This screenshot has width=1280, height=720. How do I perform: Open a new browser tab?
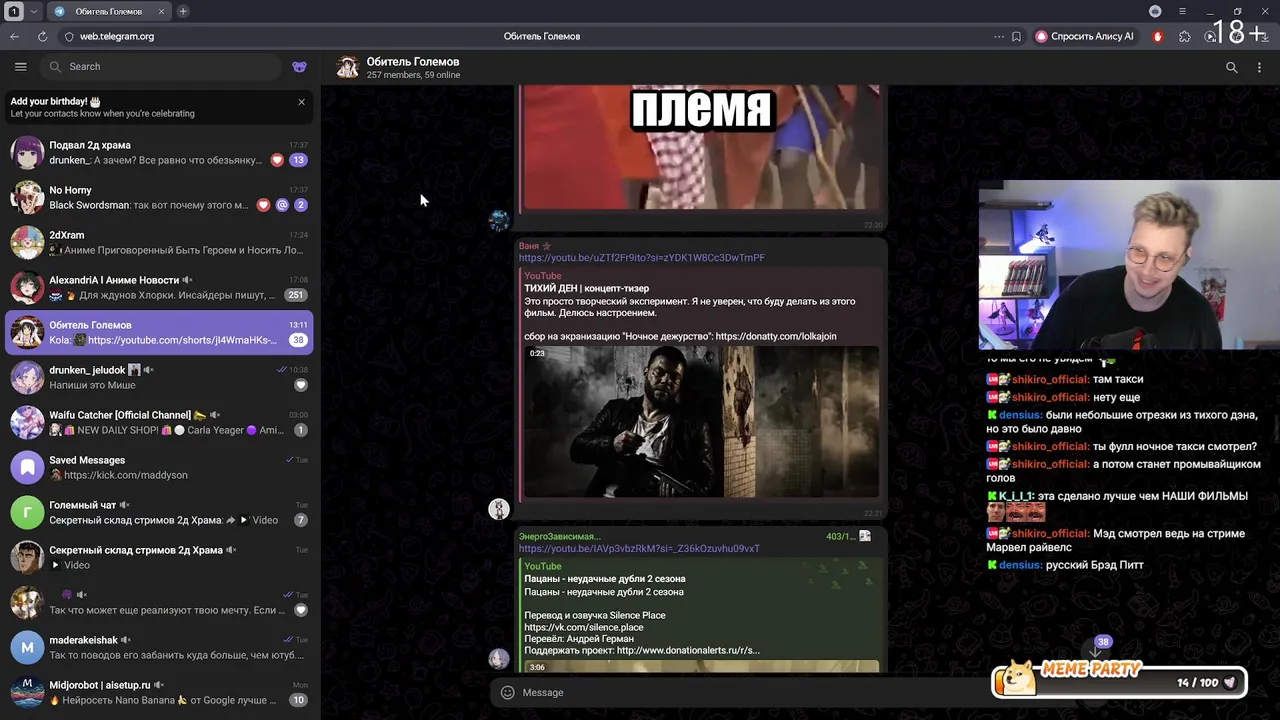183,11
